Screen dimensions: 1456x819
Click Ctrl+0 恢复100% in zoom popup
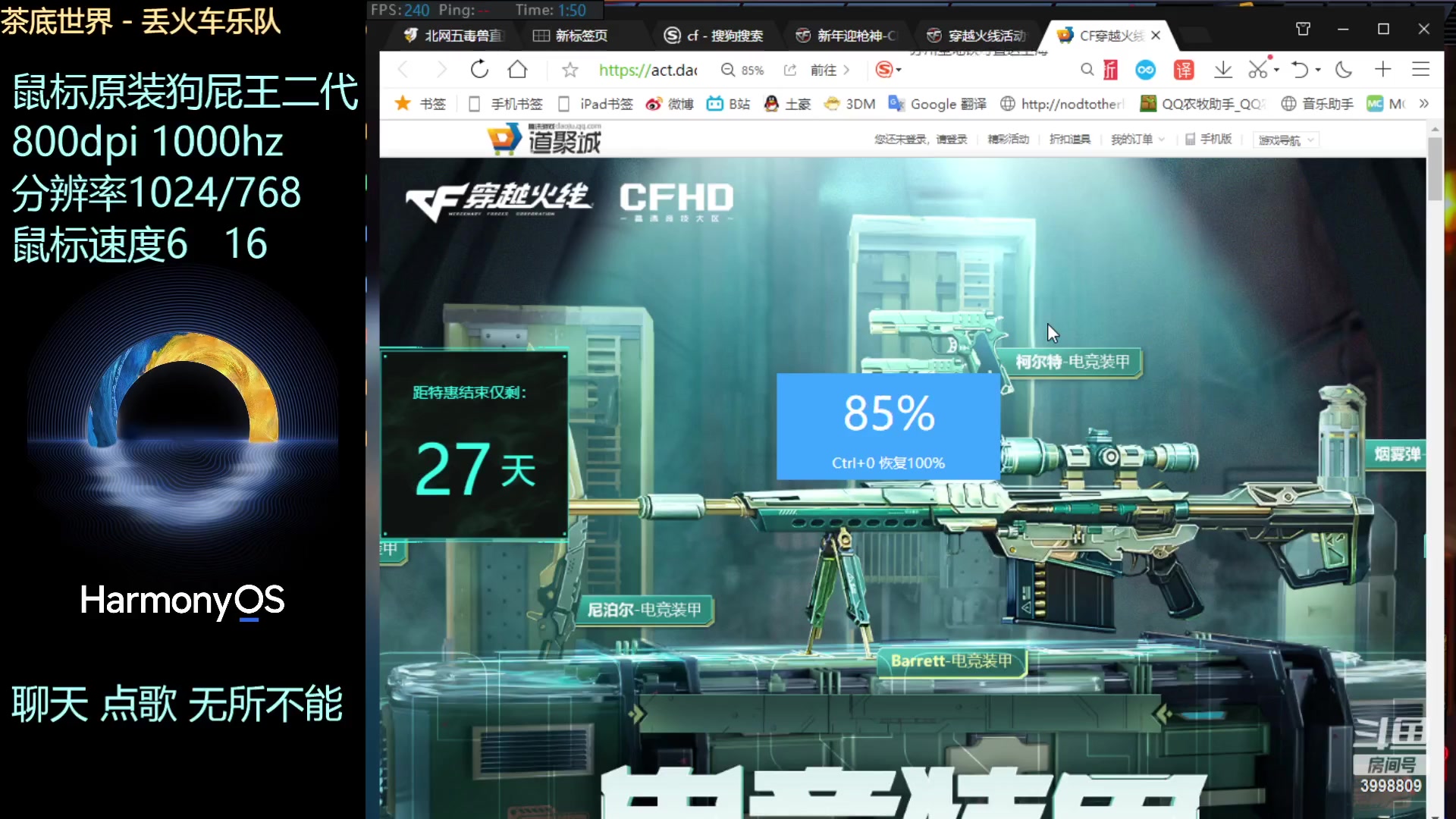(888, 463)
